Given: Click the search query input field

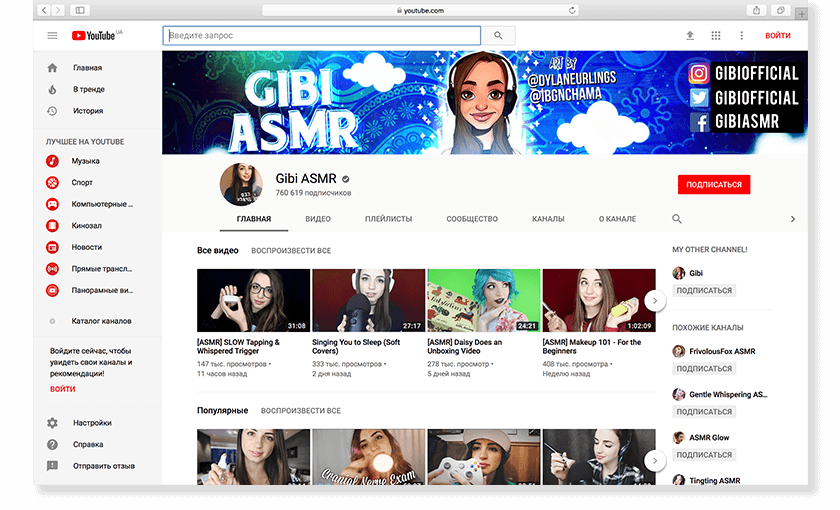Looking at the screenshot, I should click(320, 35).
